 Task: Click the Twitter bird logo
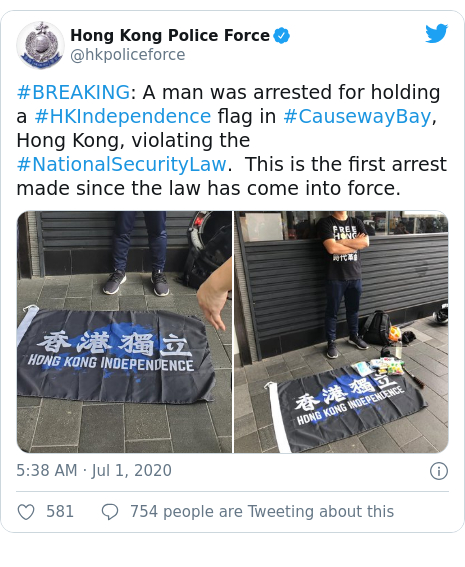point(436,33)
